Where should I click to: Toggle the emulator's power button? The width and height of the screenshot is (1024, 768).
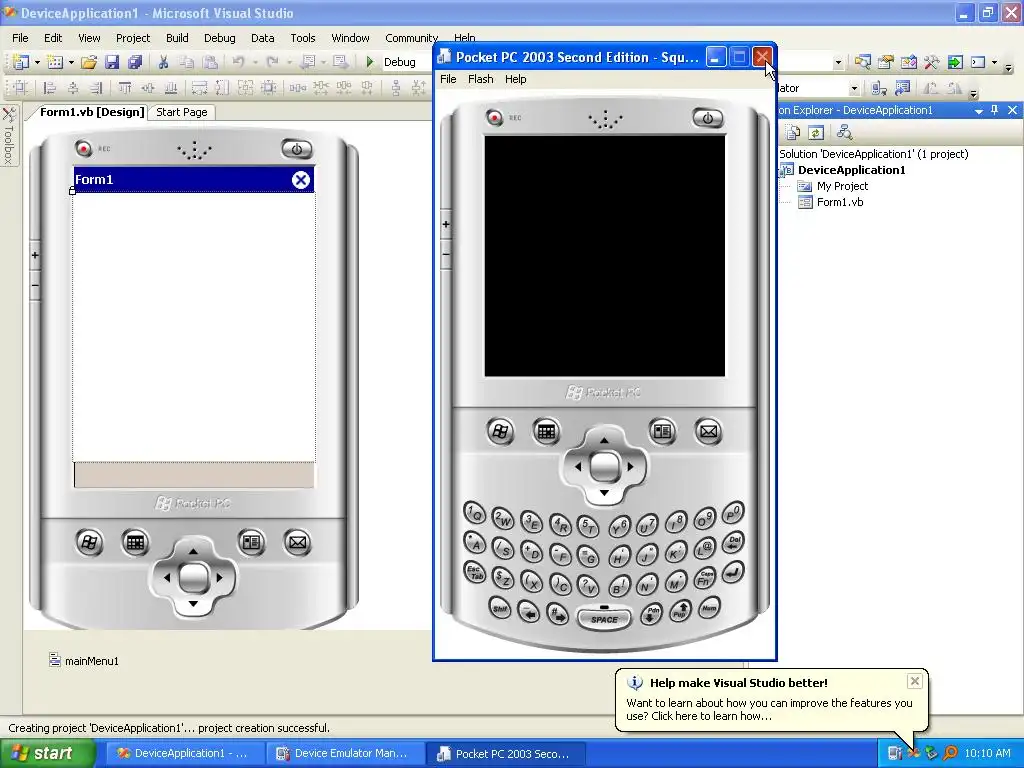707,118
